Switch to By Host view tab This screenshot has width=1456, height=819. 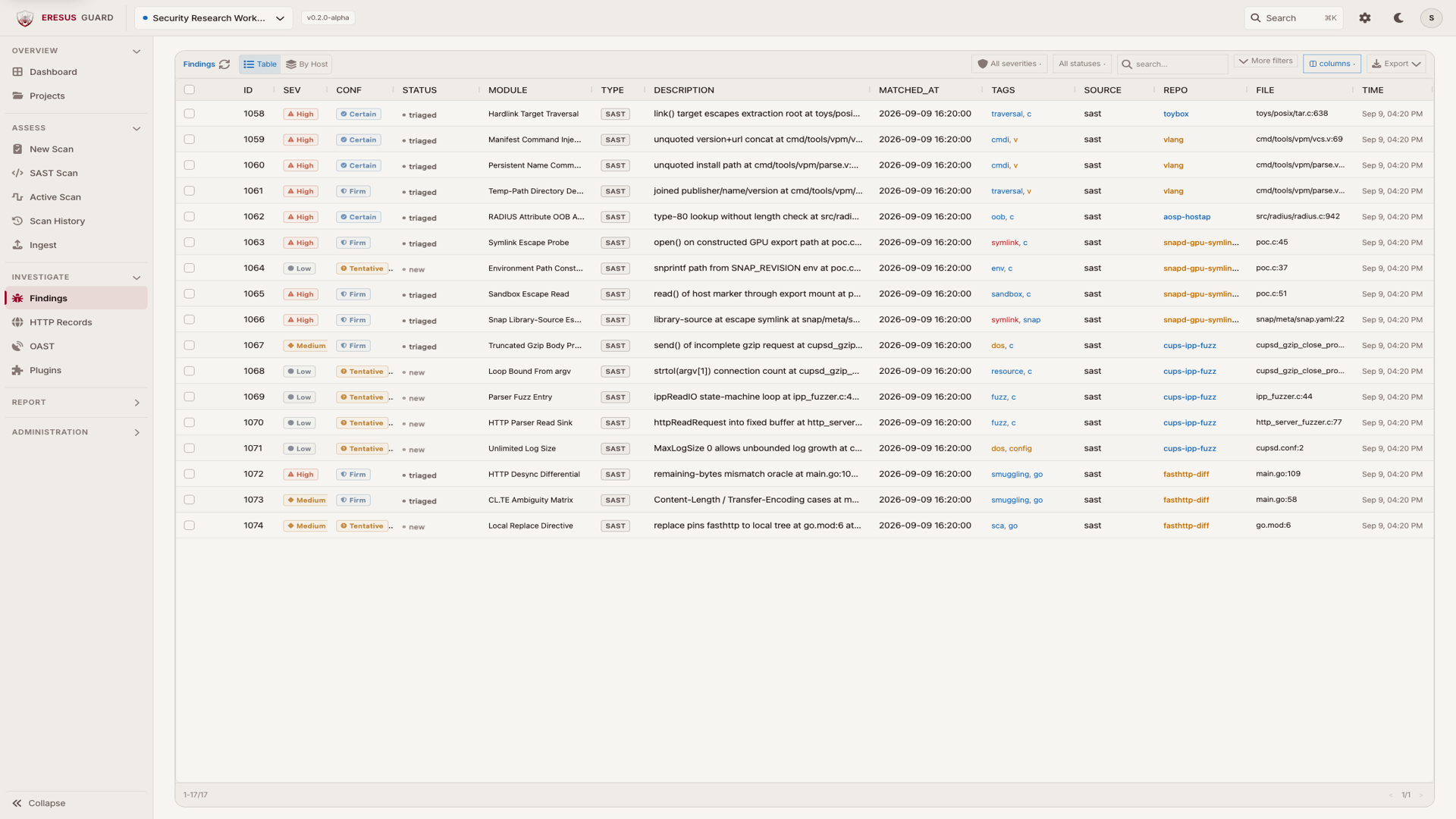[307, 64]
